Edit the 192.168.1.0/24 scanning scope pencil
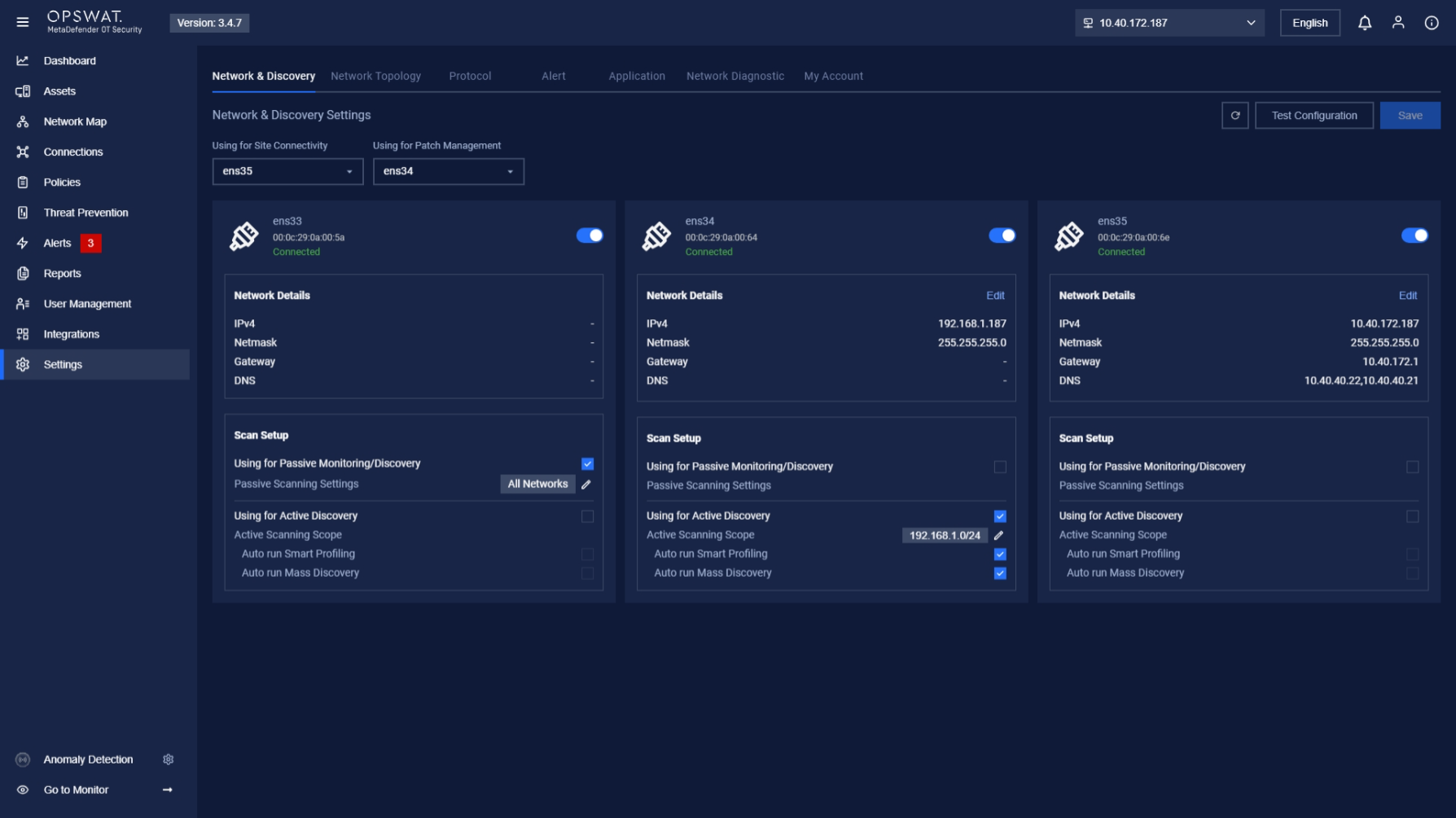This screenshot has height=818, width=1456. tap(999, 535)
